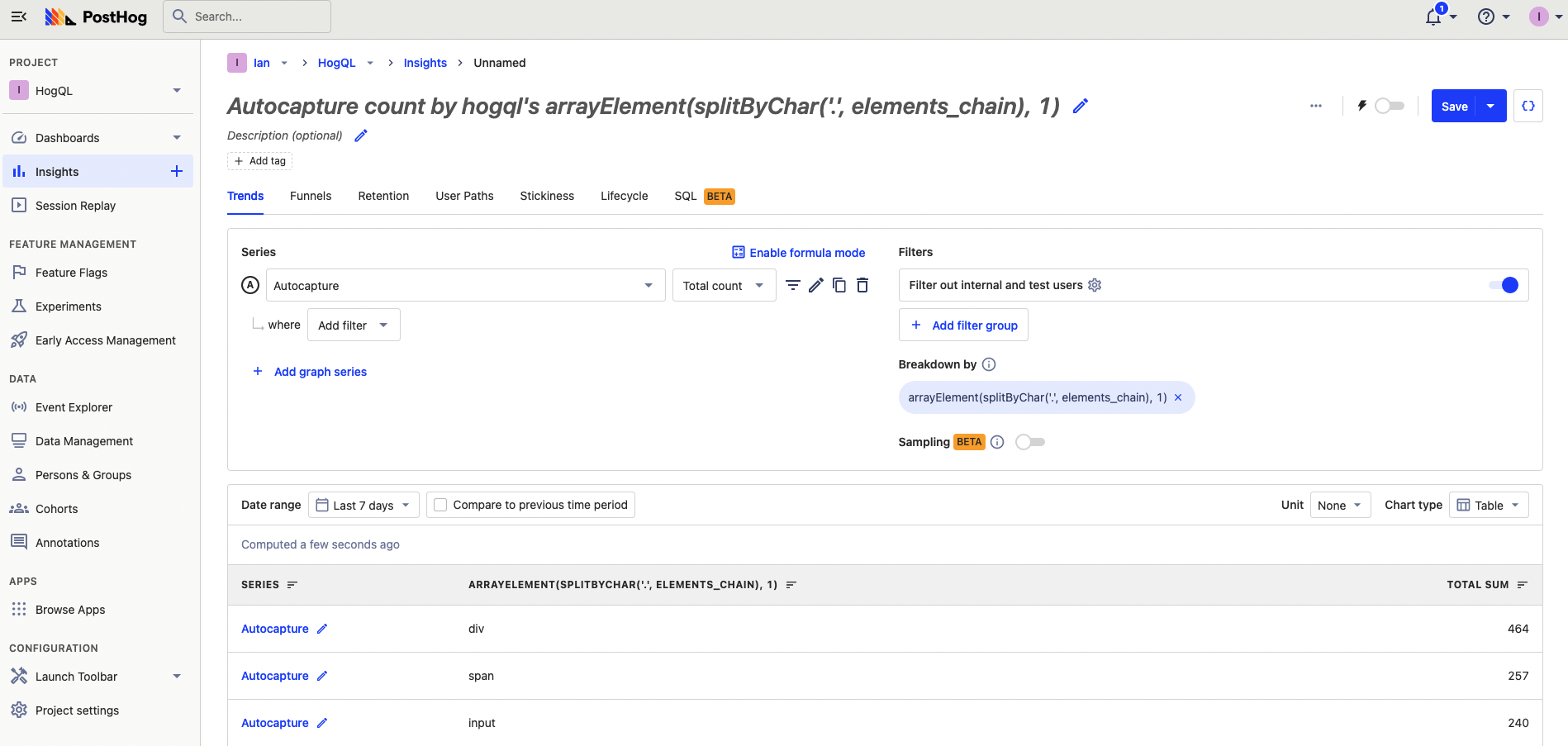The image size is (1568, 746).
Task: Edit the insight title pencil icon
Action: pyautogui.click(x=1080, y=107)
